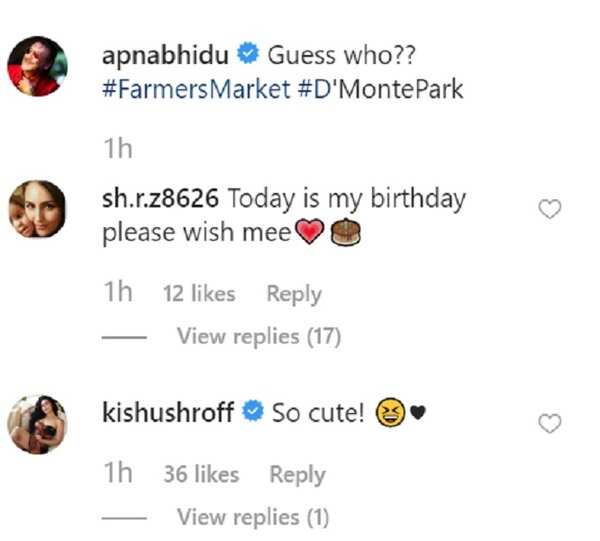Like the sh.r.z8626 birthday comment
This screenshot has width=600, height=541.
click(550, 209)
